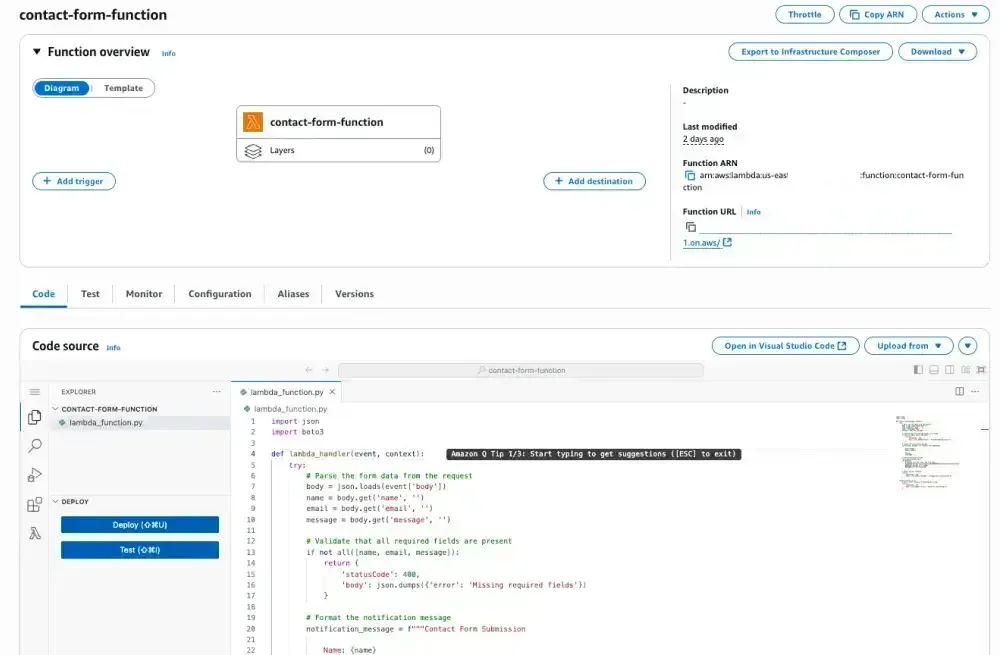Open the Run and Debug sidebar icon

35,475
